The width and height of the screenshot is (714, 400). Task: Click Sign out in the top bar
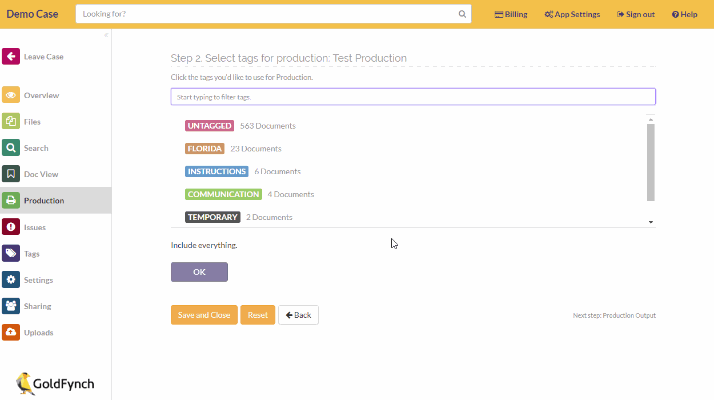pyautogui.click(x=636, y=14)
